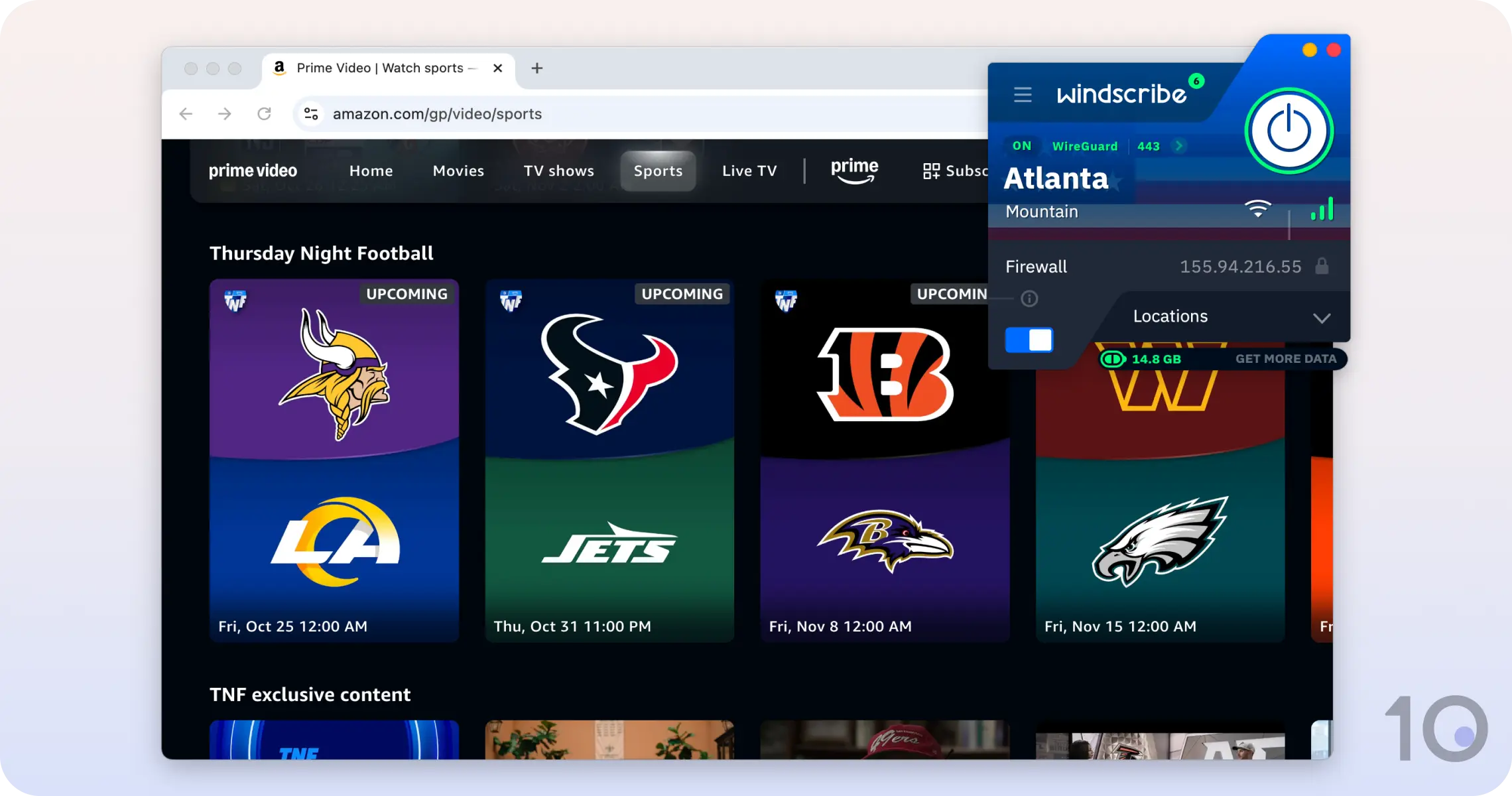Expand the WireGuard 443 protocol chevron
1512x796 pixels.
click(x=1178, y=146)
